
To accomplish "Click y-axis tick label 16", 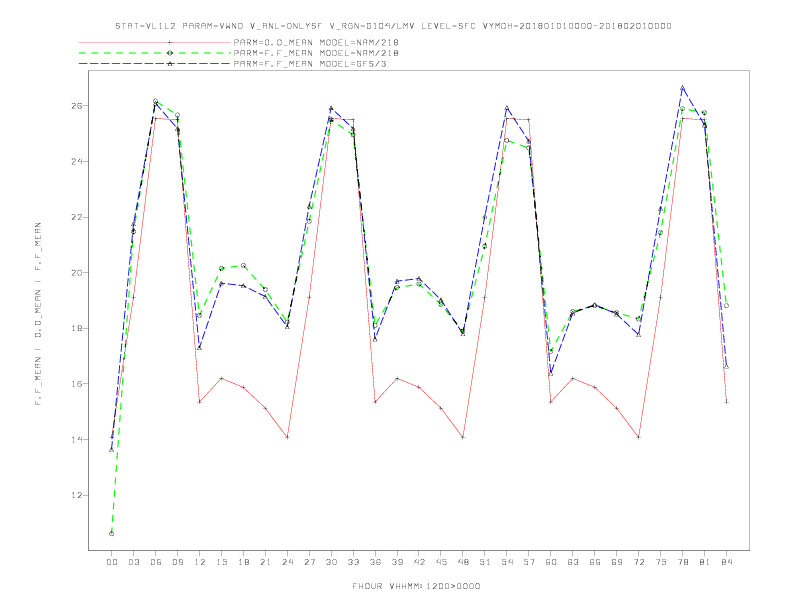I will coord(75,384).
